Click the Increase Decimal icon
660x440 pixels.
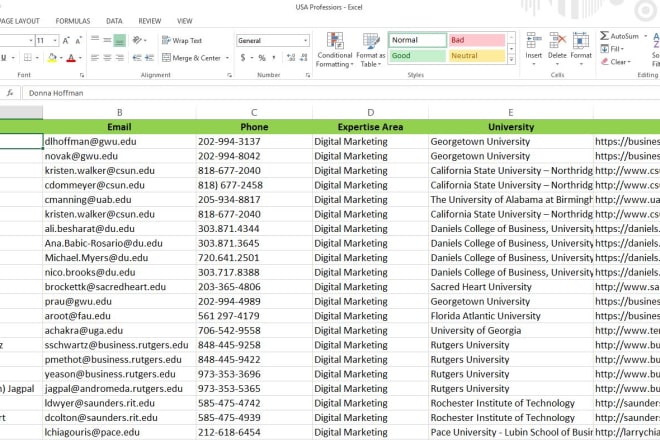pyautogui.click(x=291, y=58)
